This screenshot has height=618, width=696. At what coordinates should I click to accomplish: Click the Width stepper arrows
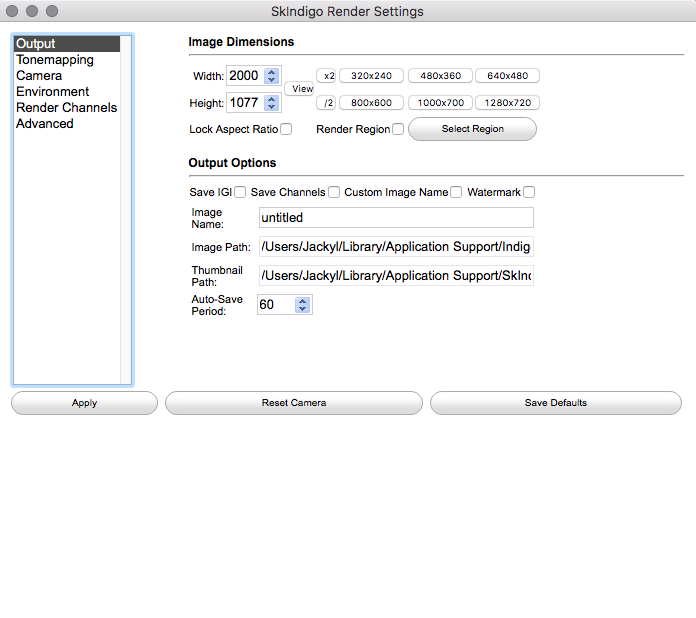tap(271, 76)
